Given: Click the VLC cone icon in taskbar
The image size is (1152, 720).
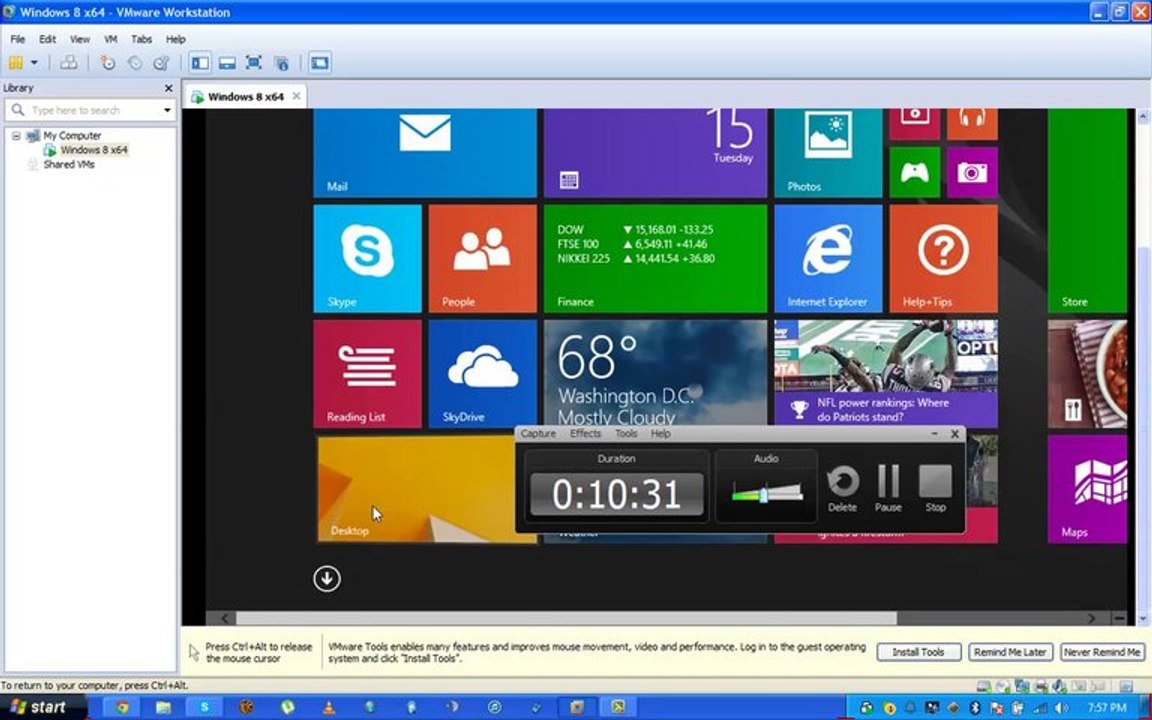Looking at the screenshot, I should (x=328, y=708).
